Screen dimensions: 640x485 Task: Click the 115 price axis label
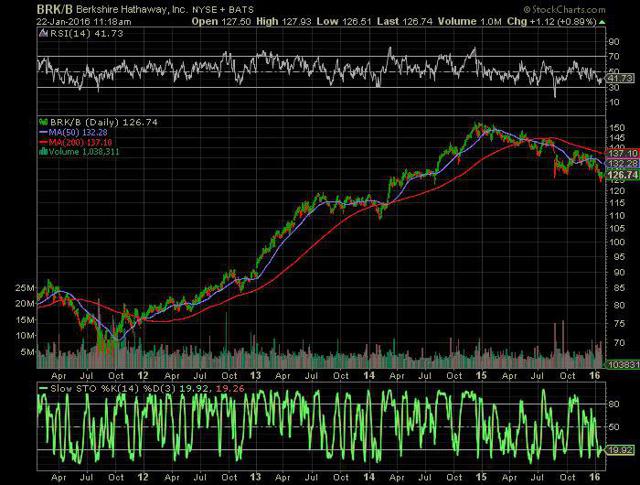pyautogui.click(x=617, y=202)
